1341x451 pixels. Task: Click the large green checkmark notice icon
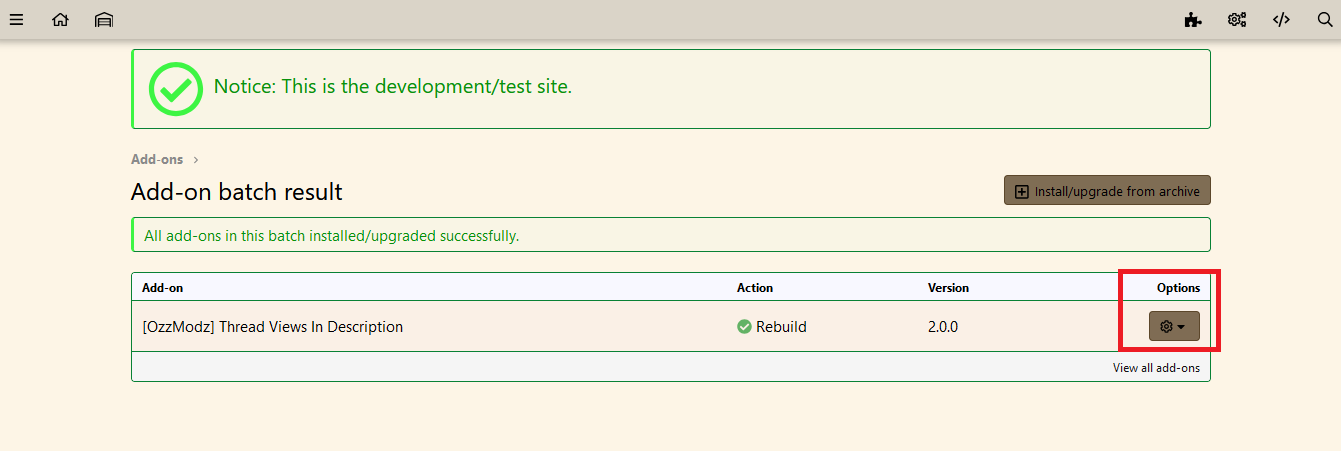click(176, 88)
